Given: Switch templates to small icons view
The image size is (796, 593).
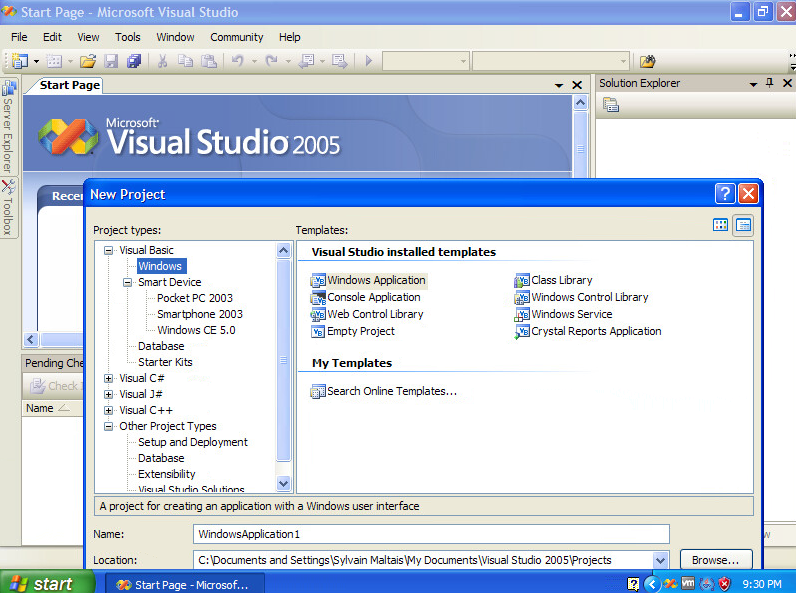Looking at the screenshot, I should 743,225.
